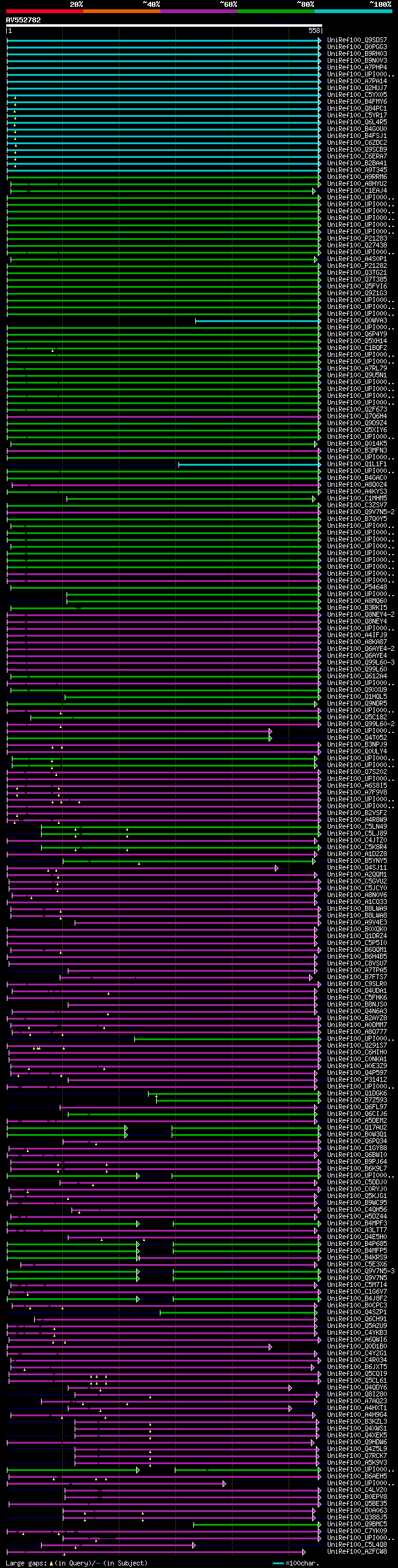Select the UniRef100_Q0D1B0 label
Screen dimensions: 398x1568
[357, 1347]
